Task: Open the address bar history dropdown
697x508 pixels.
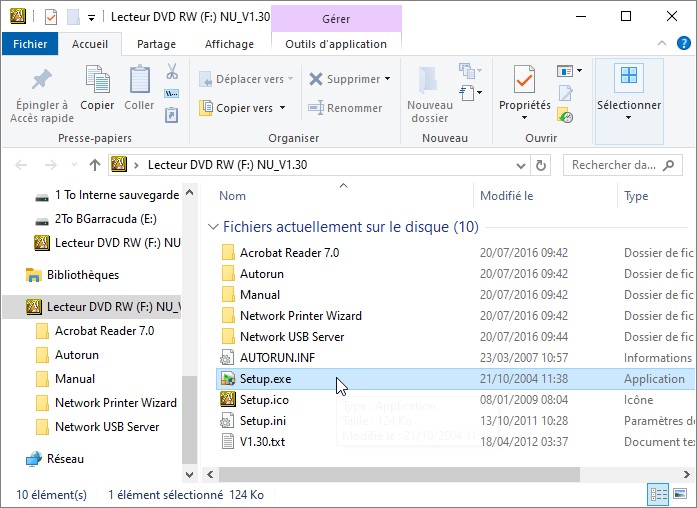Action: [521, 166]
